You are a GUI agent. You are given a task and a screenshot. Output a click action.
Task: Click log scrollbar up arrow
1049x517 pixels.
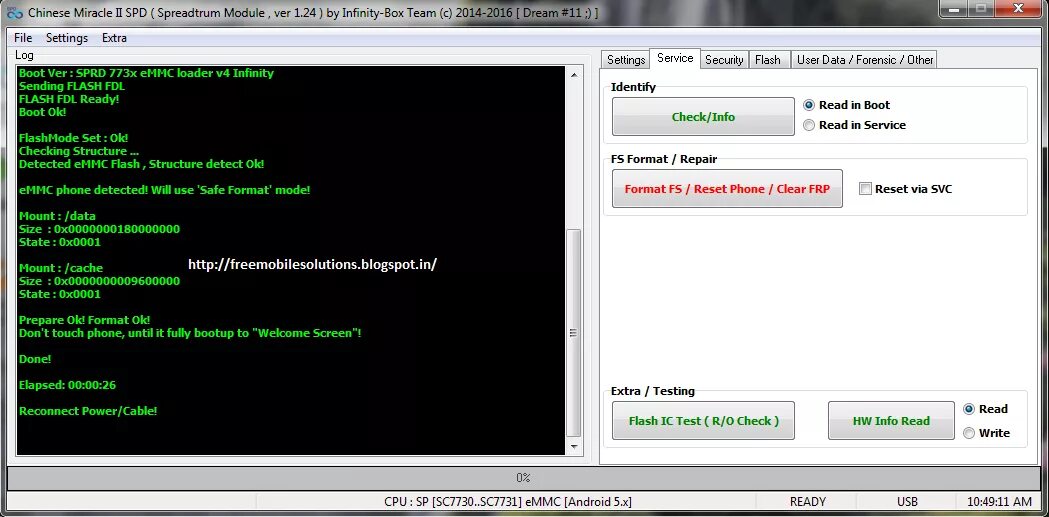coord(574,75)
